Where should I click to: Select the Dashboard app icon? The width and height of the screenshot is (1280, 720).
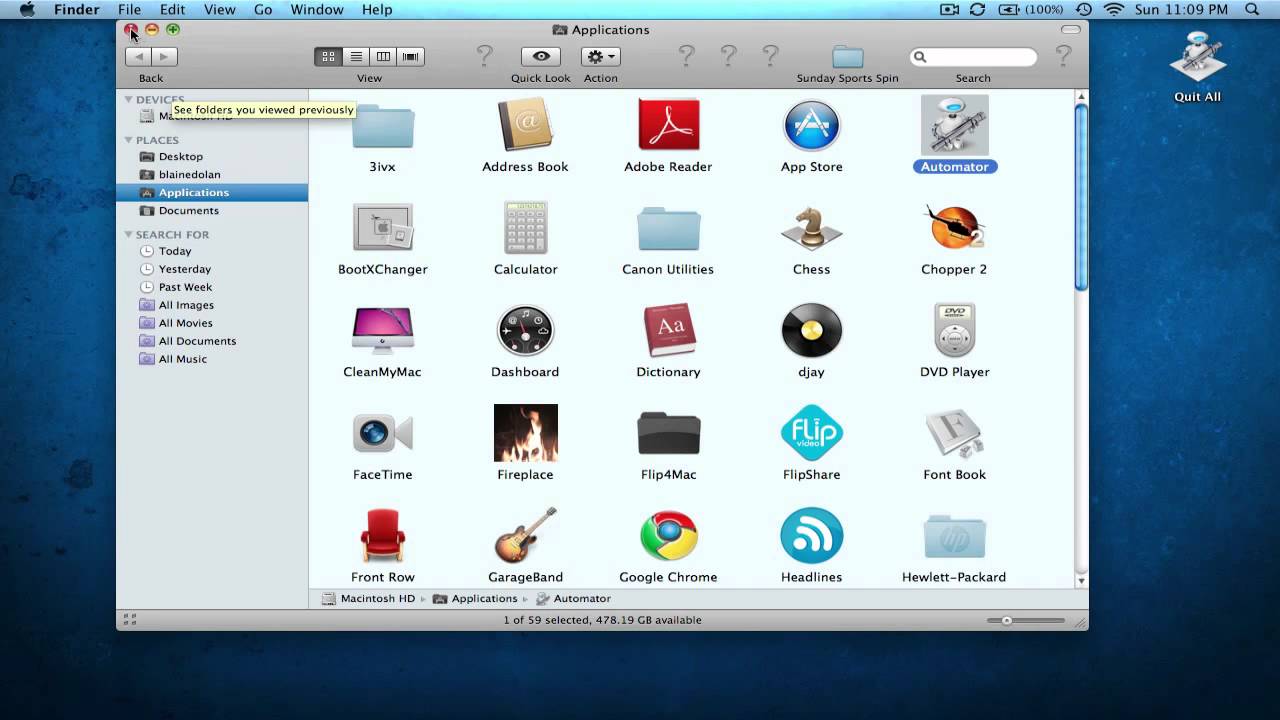tap(525, 331)
